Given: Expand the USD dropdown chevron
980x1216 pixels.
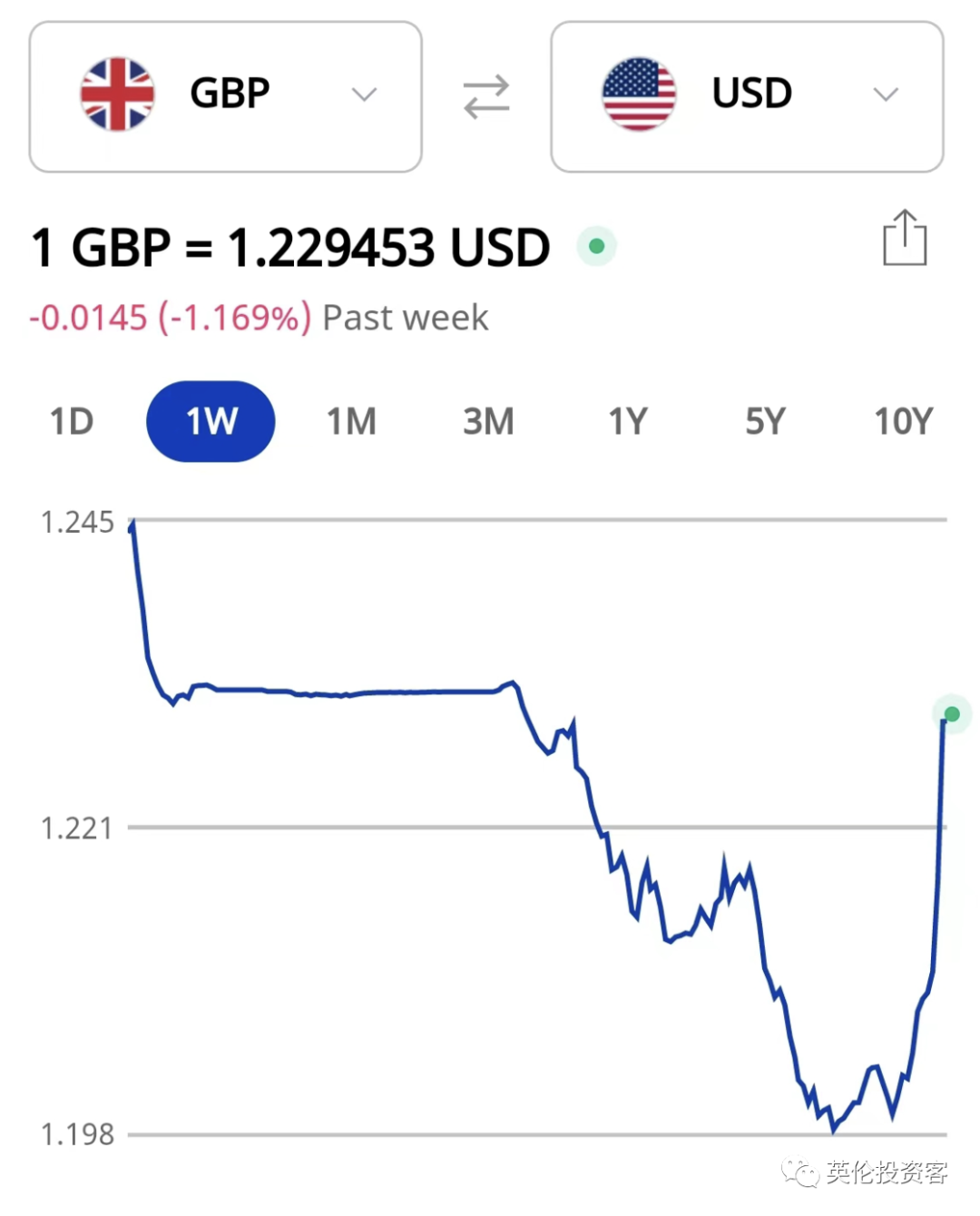Looking at the screenshot, I should [x=886, y=94].
